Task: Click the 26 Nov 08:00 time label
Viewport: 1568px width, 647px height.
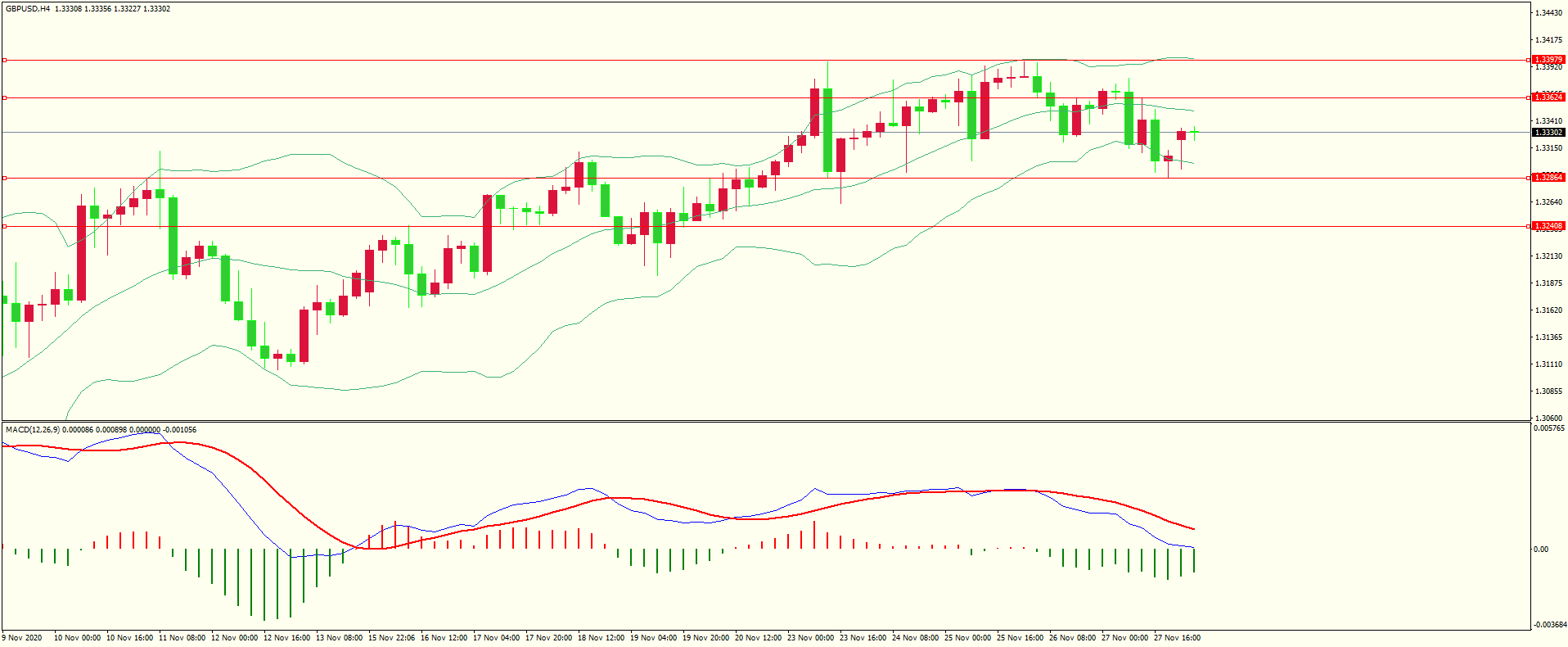Action: click(x=1073, y=638)
